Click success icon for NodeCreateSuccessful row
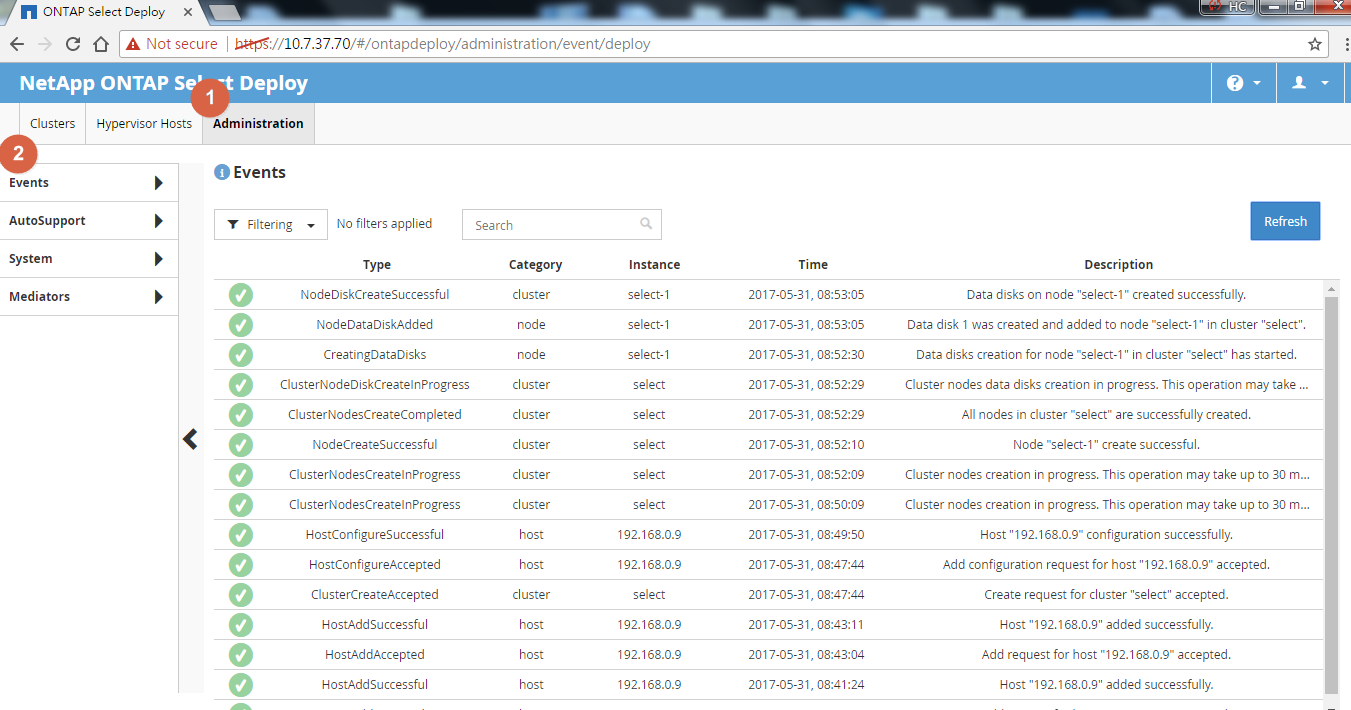The image size is (1351, 710). tap(241, 445)
